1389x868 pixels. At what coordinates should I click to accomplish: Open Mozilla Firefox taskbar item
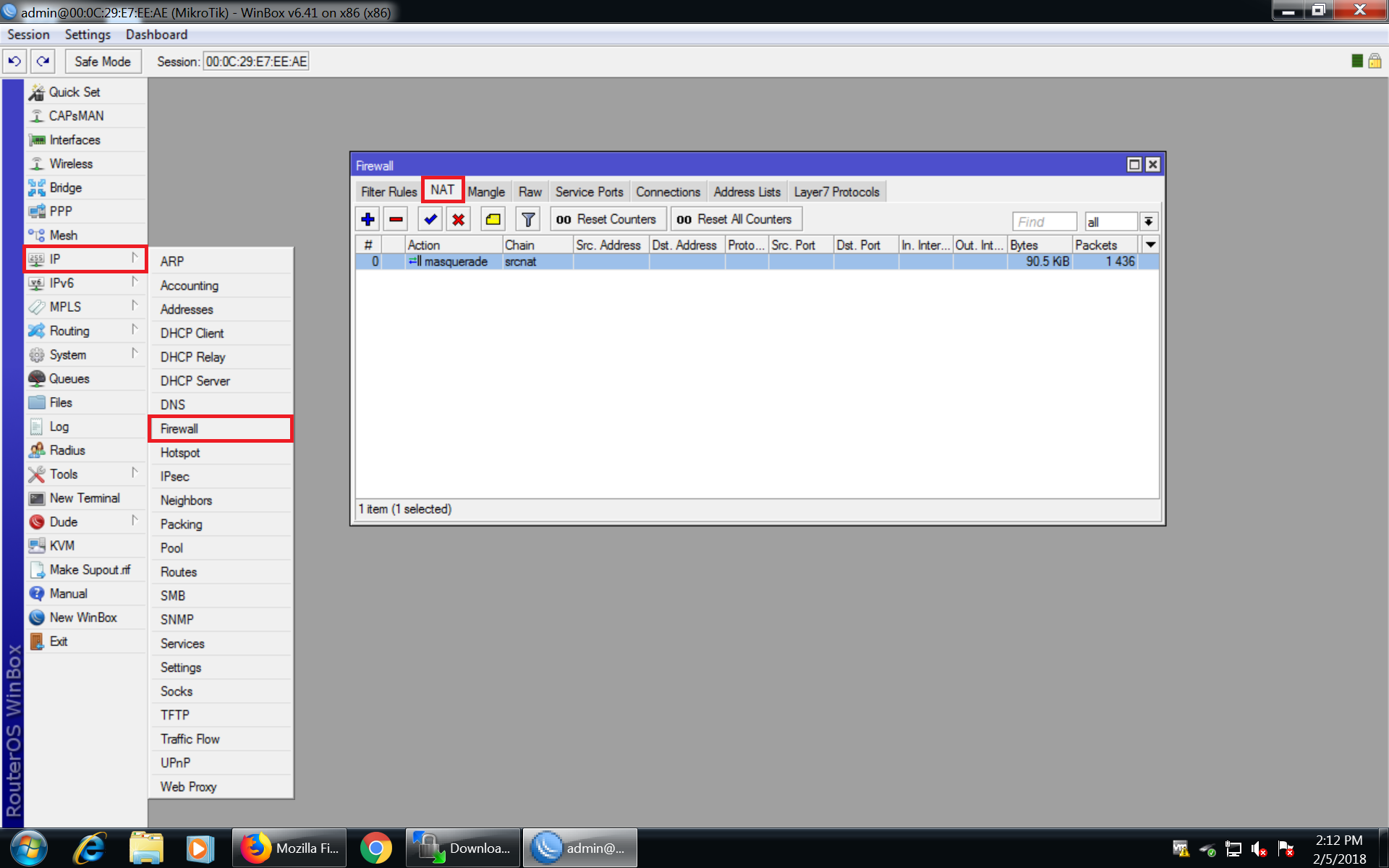(x=289, y=848)
